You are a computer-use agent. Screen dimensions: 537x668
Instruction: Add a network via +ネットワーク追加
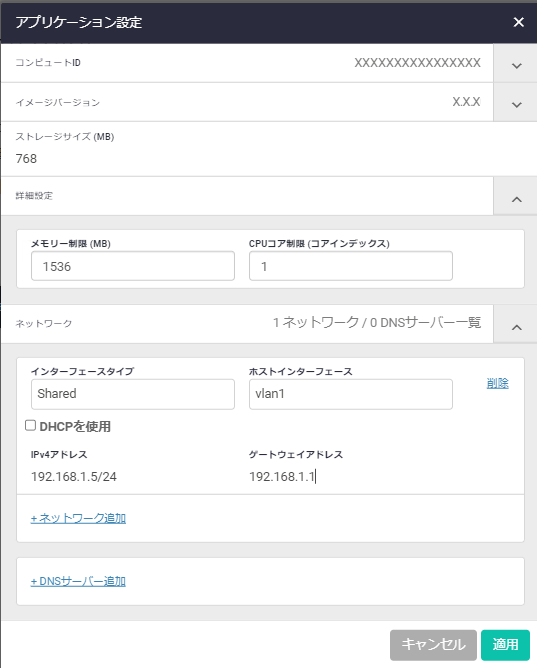78,518
